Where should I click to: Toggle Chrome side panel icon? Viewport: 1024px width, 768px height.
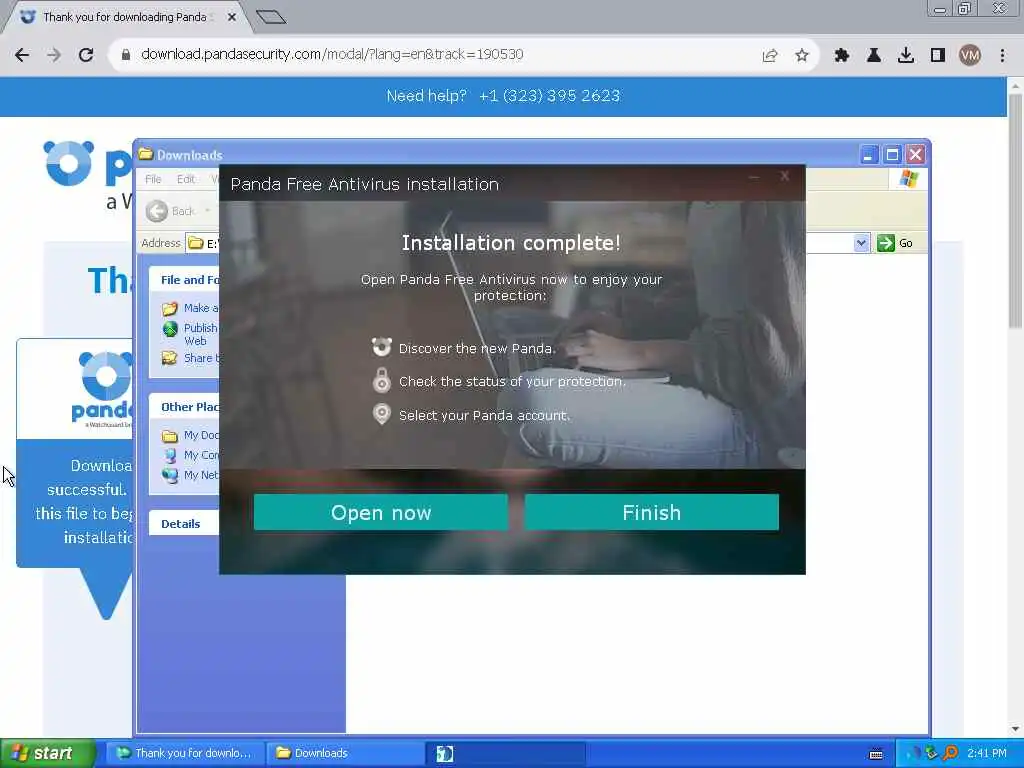(938, 56)
